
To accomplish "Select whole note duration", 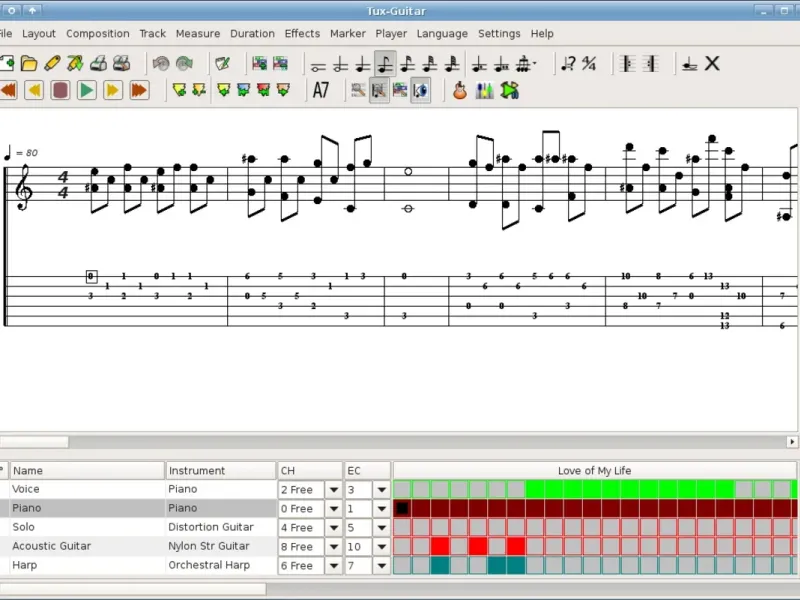I will pos(318,65).
